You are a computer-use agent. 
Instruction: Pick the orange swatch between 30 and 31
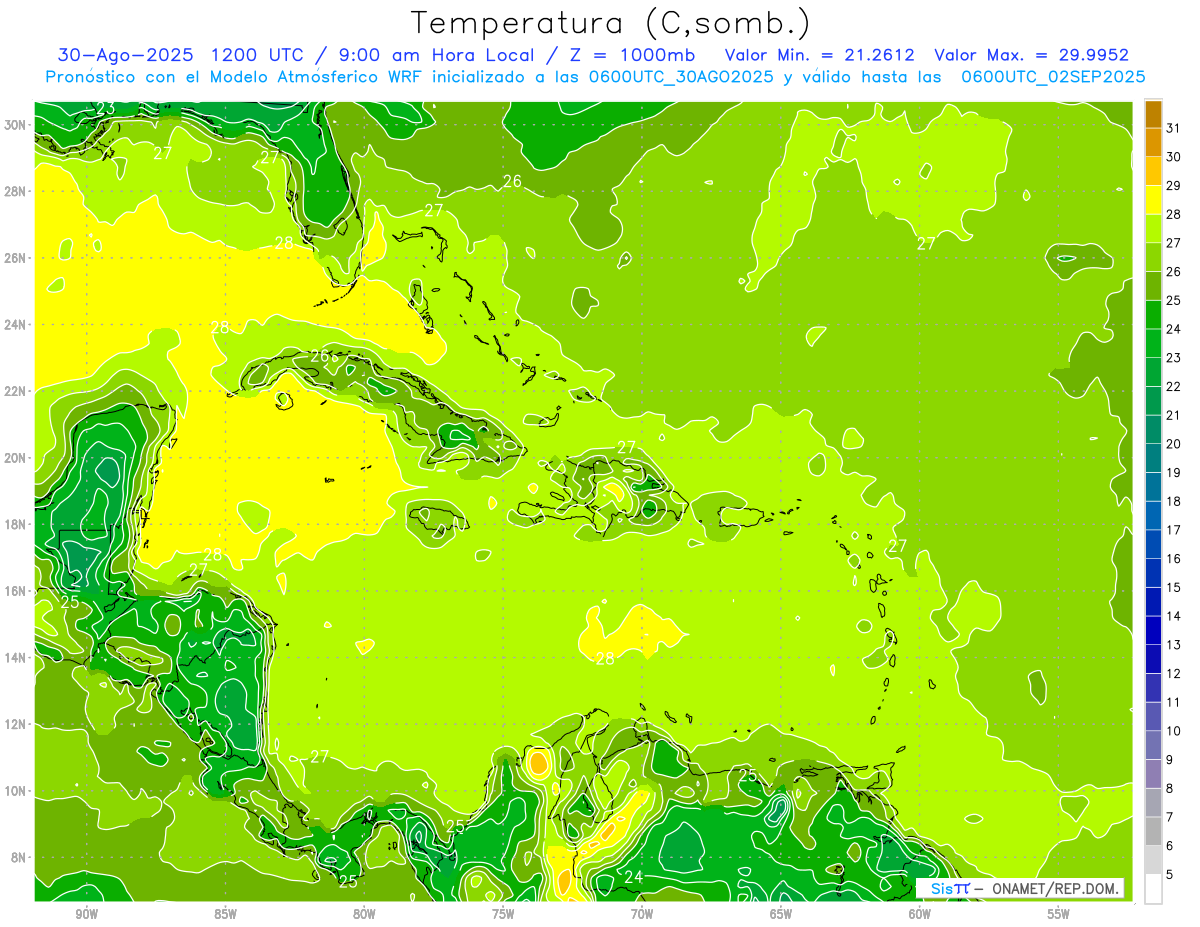point(1153,142)
